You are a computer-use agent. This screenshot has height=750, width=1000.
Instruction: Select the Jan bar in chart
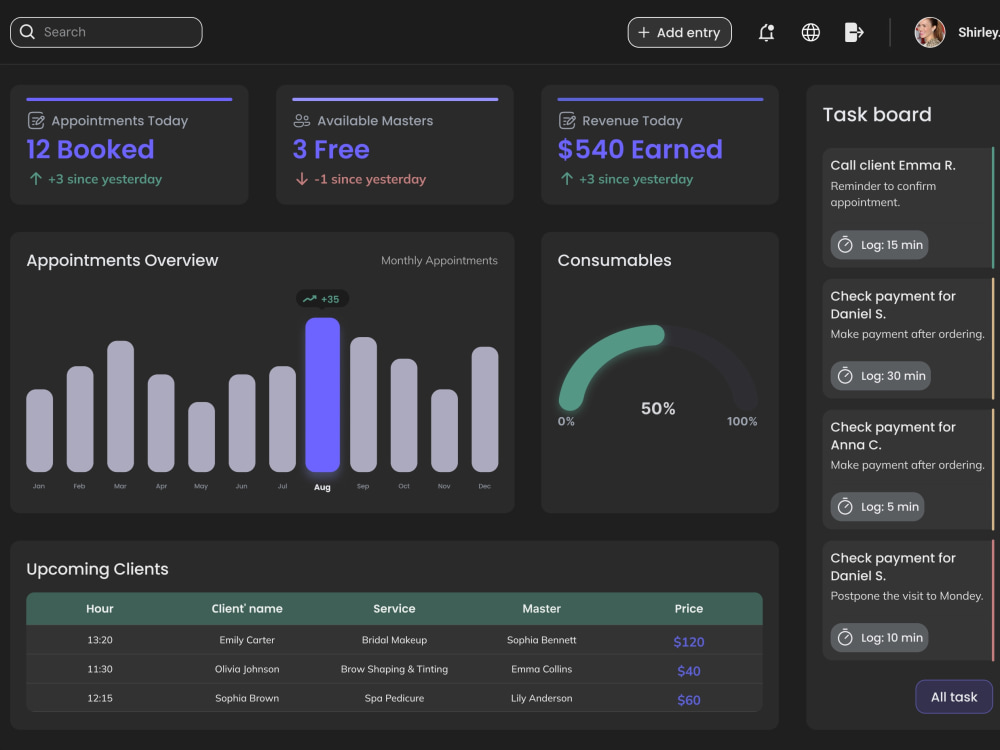(x=40, y=430)
